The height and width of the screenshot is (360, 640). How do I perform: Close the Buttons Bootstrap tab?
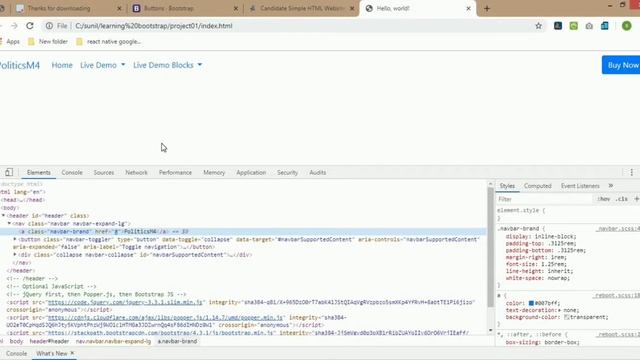click(236, 8)
